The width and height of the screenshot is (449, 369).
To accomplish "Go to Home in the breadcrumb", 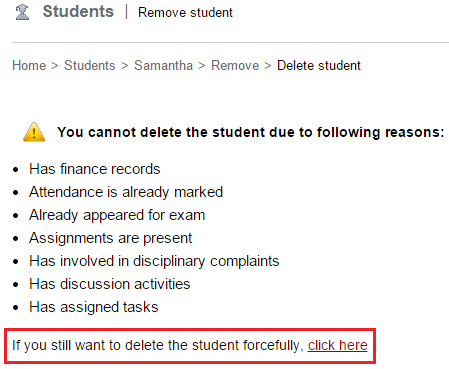I will pos(29,65).
